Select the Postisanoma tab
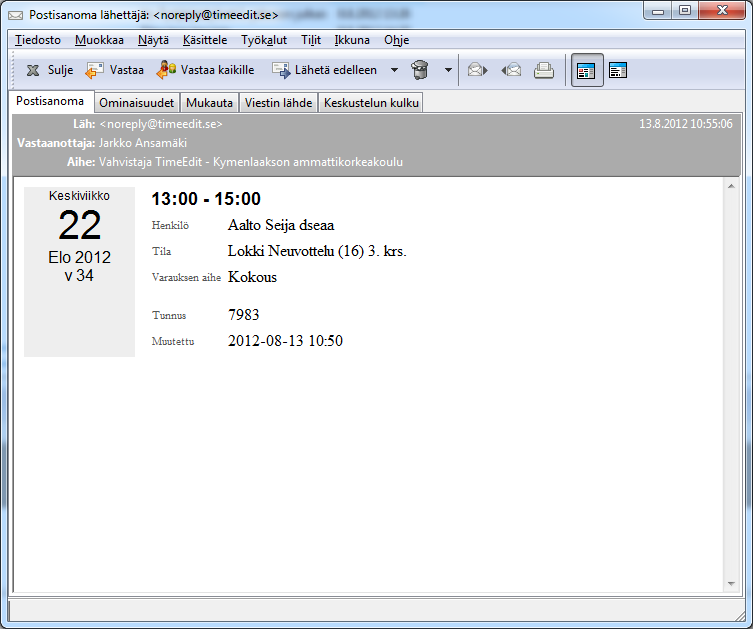The height and width of the screenshot is (629, 753). 50,101
